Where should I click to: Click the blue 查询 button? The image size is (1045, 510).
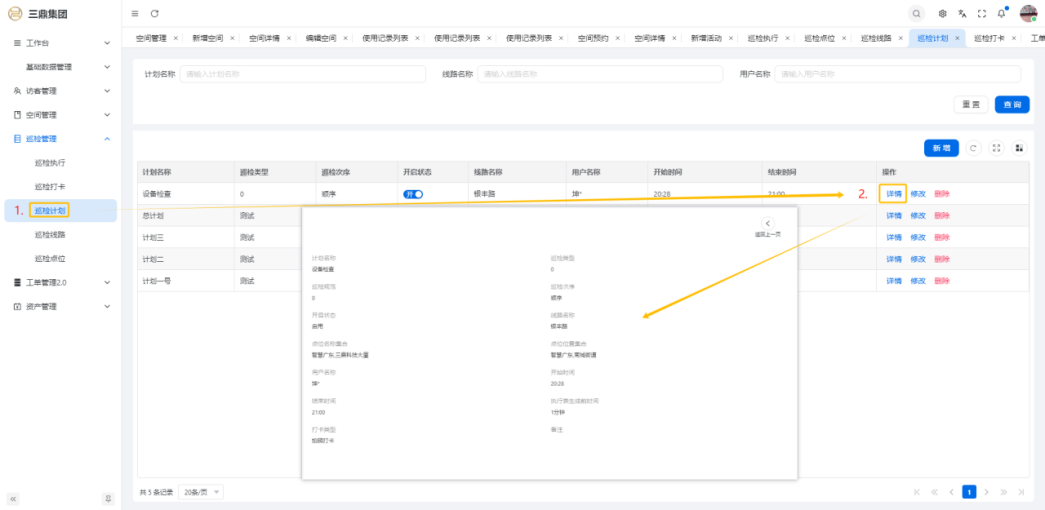click(x=1012, y=104)
